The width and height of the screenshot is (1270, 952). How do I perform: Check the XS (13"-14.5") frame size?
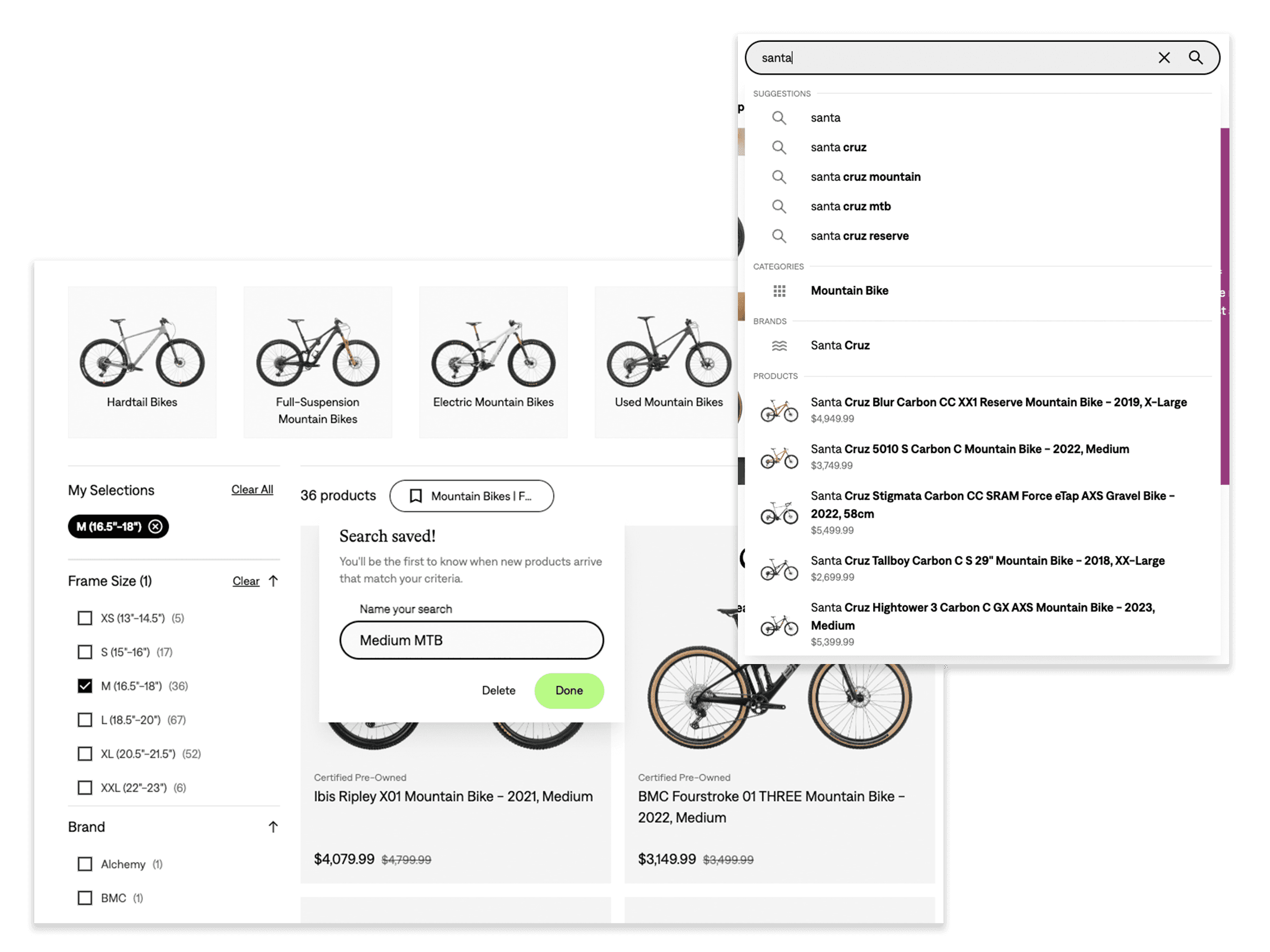[85, 618]
